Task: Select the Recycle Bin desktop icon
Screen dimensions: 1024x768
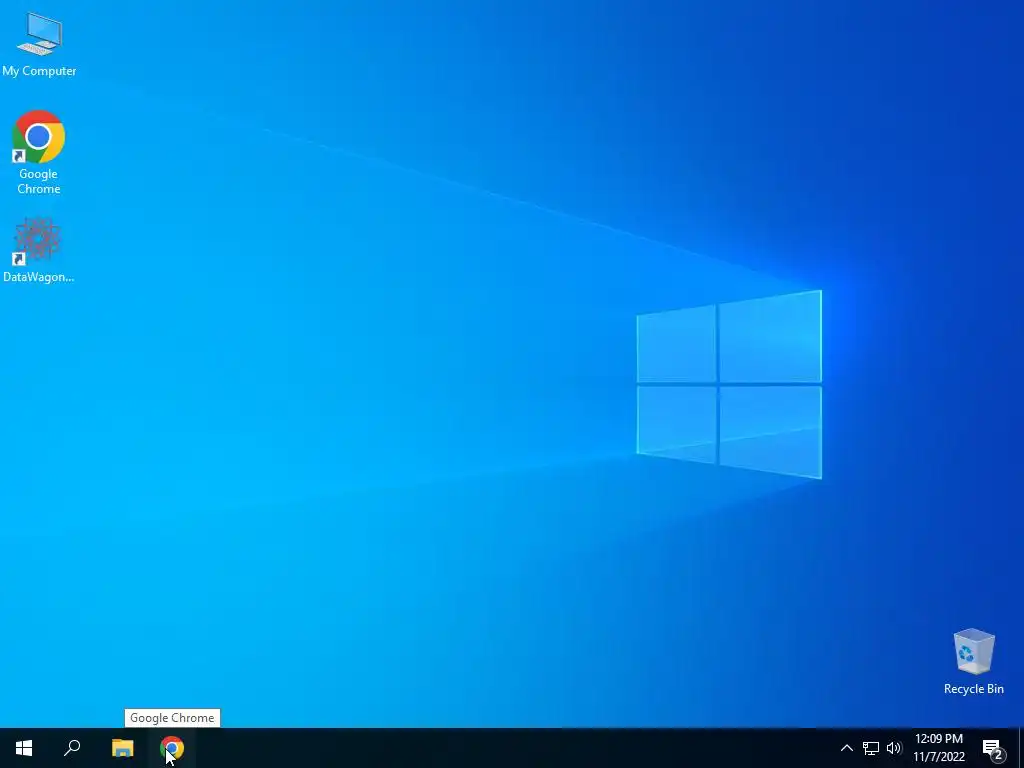Action: pyautogui.click(x=974, y=661)
